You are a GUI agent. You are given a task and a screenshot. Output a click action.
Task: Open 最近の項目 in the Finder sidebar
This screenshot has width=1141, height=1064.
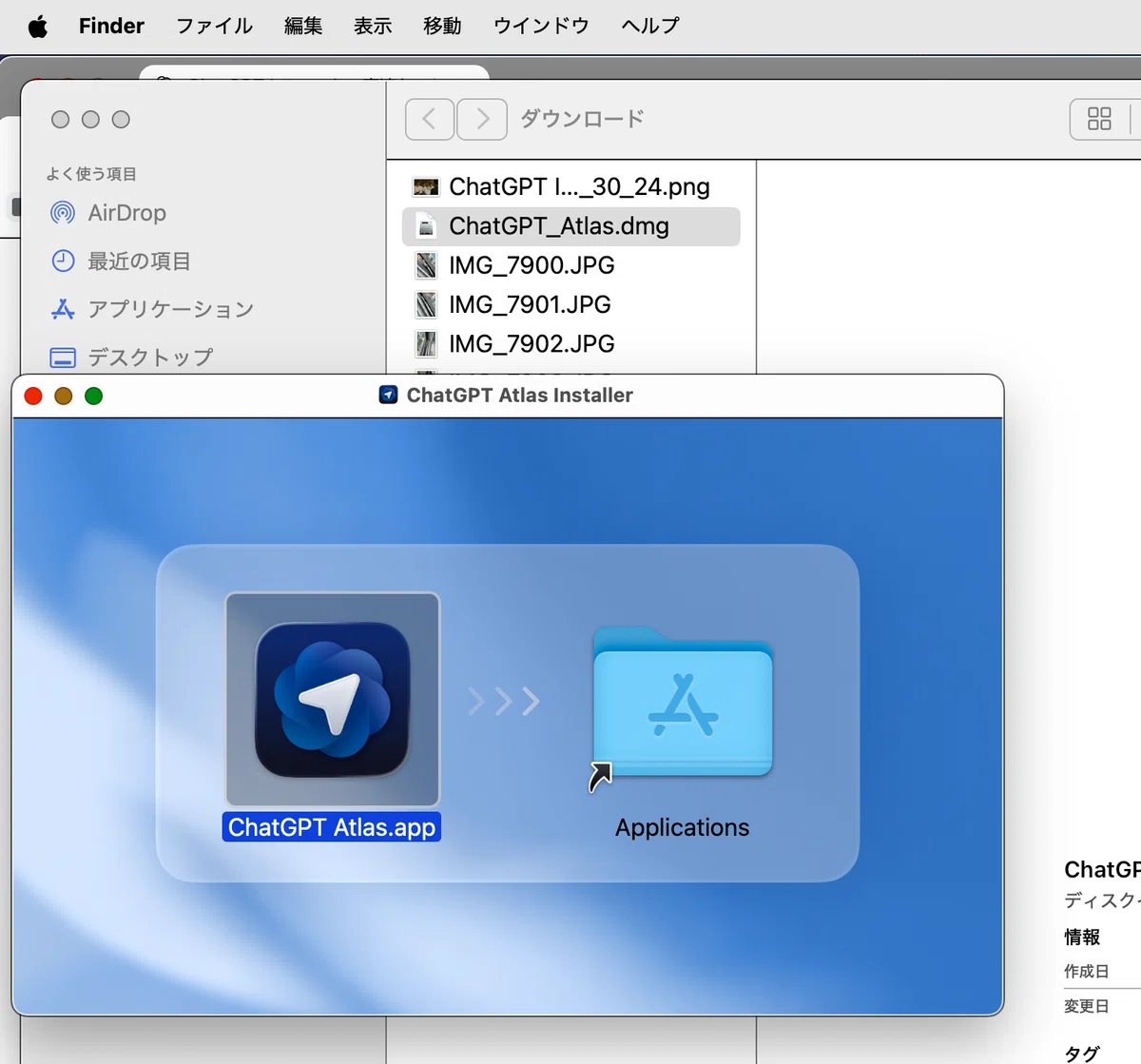(121, 261)
